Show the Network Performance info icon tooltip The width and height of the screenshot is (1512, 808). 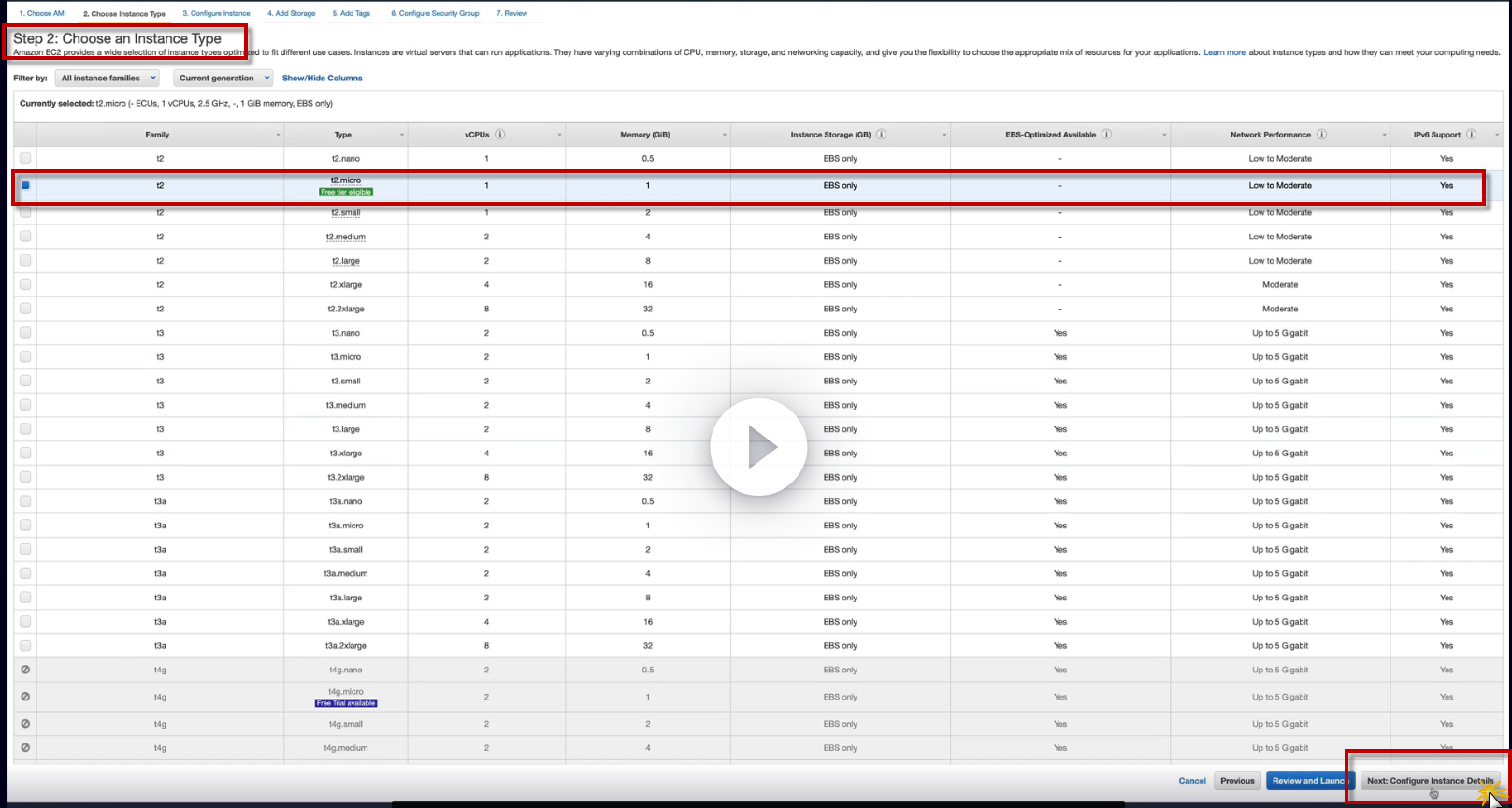click(x=1322, y=135)
